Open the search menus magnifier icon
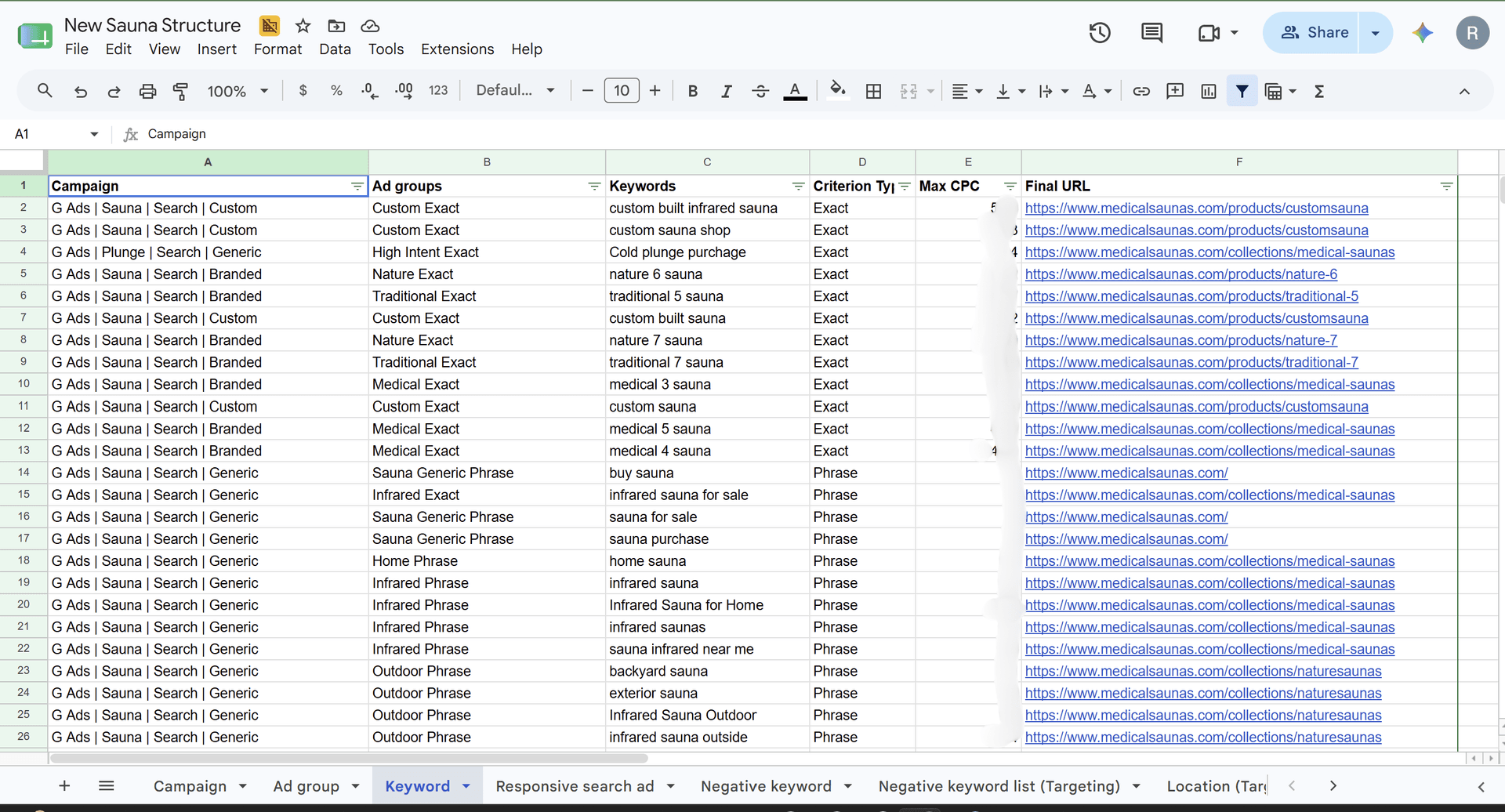Viewport: 1505px width, 812px height. tap(45, 91)
